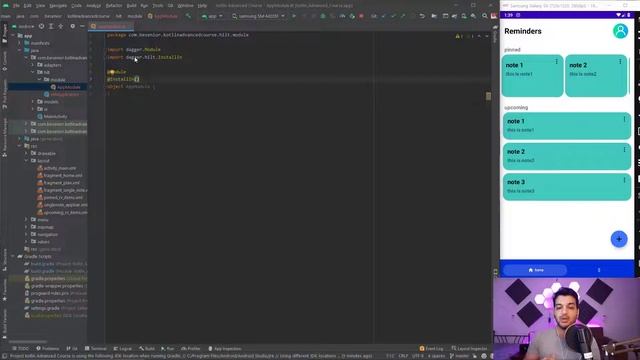
Task: Open the File menu
Action: click(16, 6)
